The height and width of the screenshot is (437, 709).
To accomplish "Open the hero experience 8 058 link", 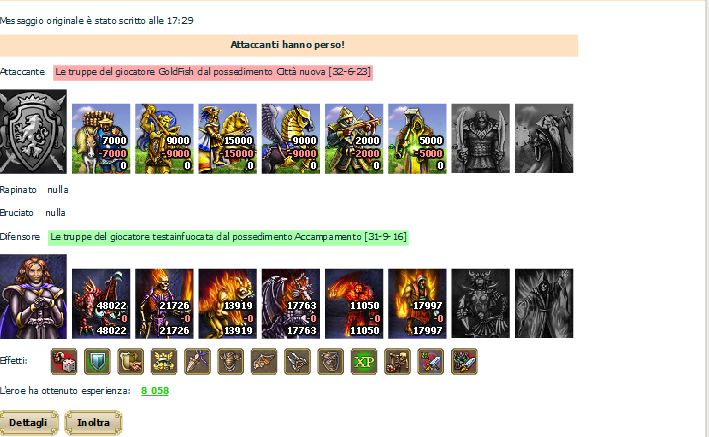I will (155, 391).
